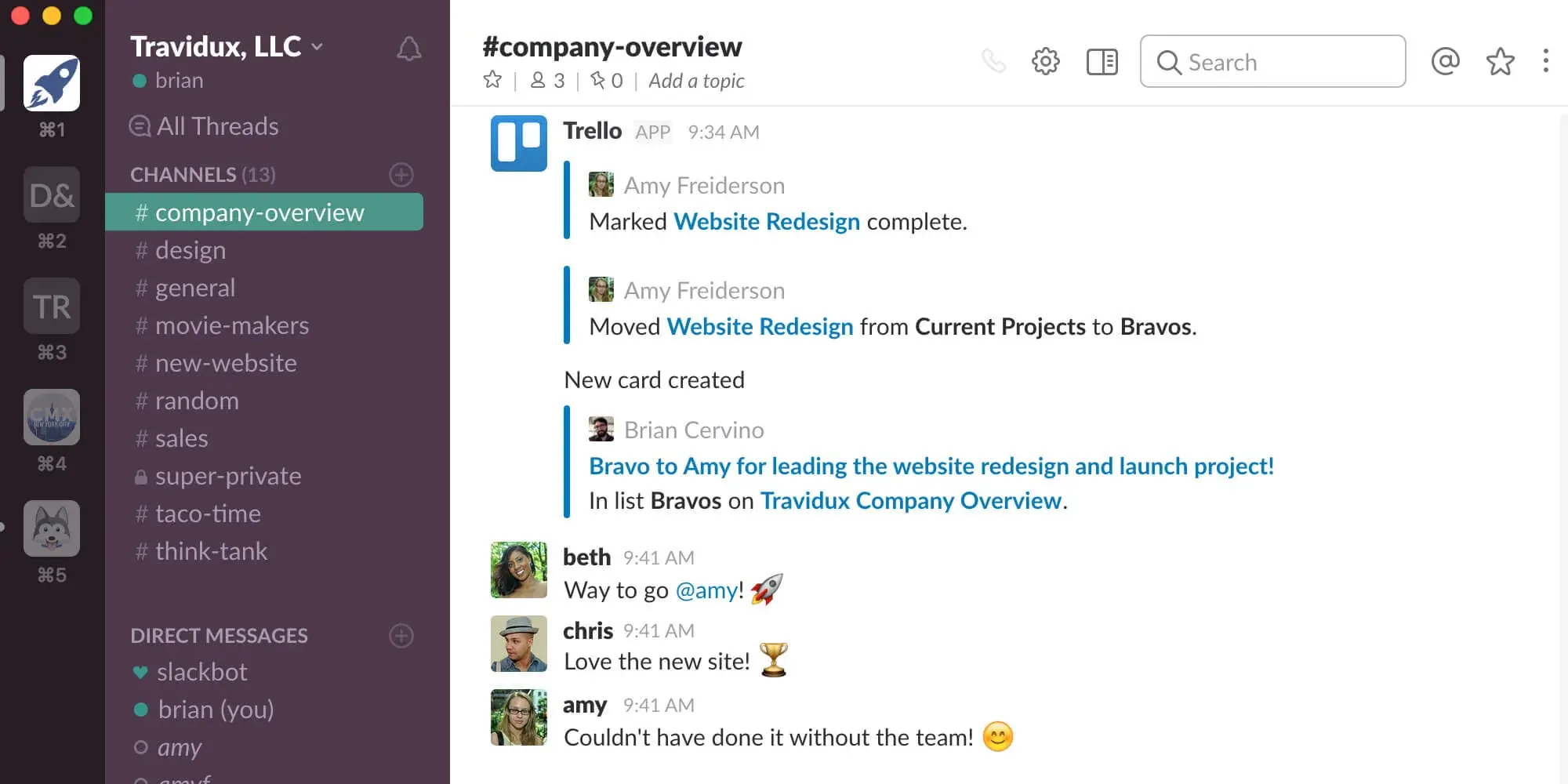Open the Website Redesign card link

tap(767, 221)
